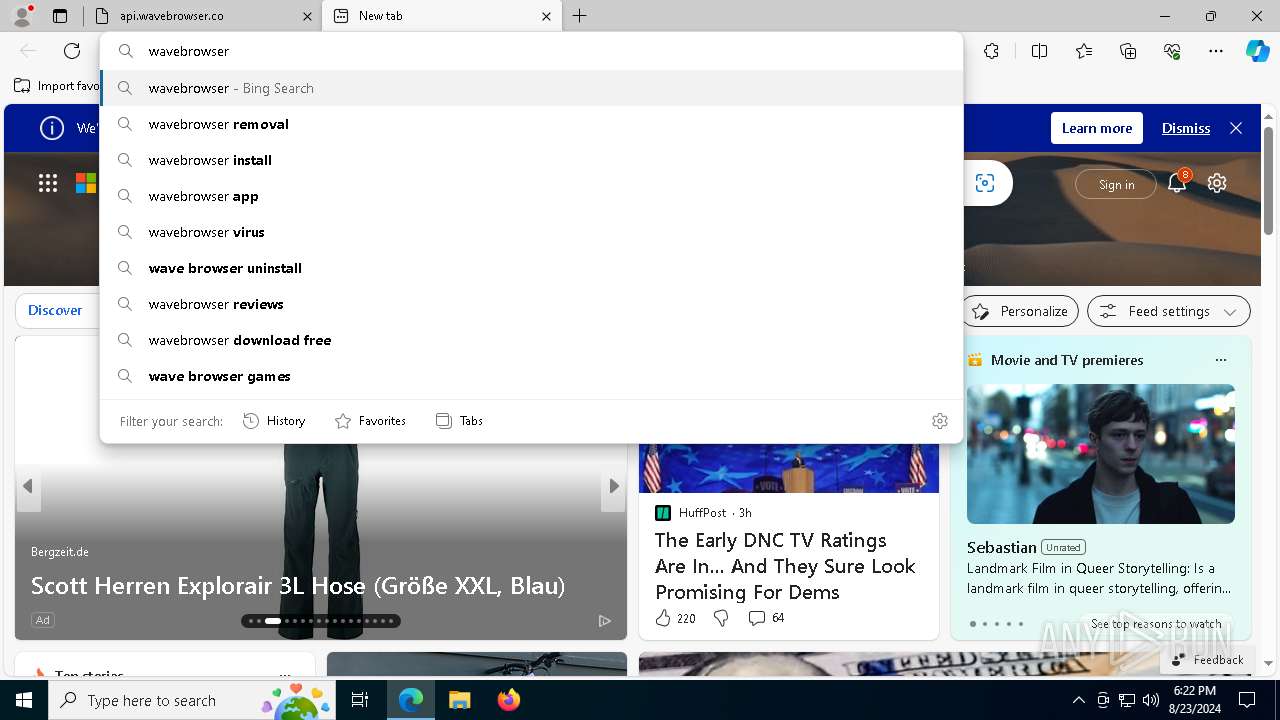Show hidden system tray icons chevron
The height and width of the screenshot is (720, 1280).
click(1078, 700)
